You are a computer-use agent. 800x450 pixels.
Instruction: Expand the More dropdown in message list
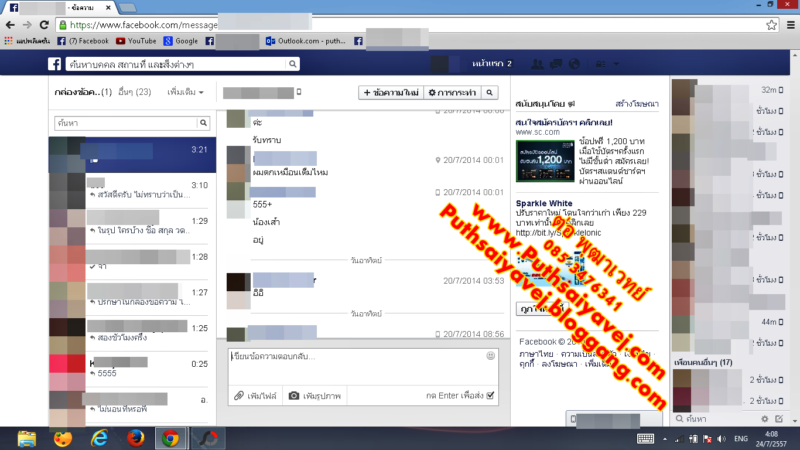pos(186,92)
